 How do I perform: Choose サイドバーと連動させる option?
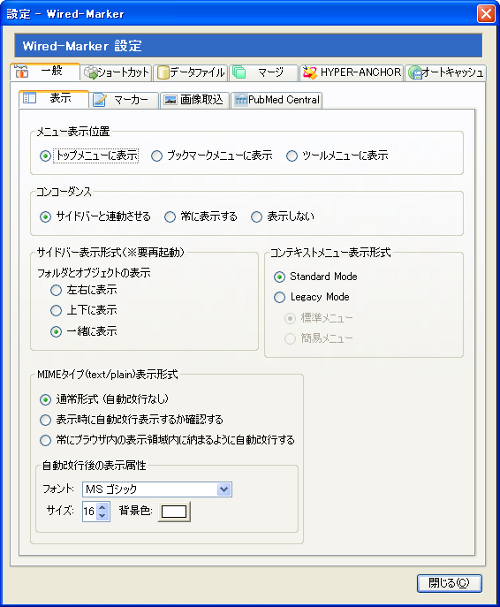click(x=45, y=217)
